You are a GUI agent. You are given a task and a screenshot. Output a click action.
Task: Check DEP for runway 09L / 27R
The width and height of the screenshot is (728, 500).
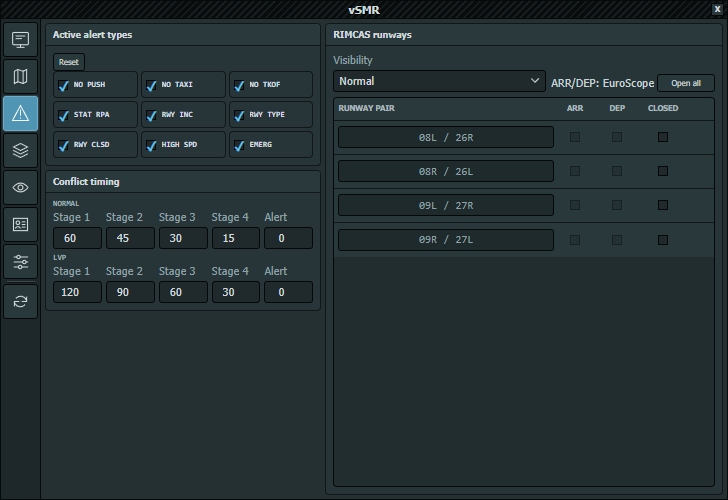(617, 205)
